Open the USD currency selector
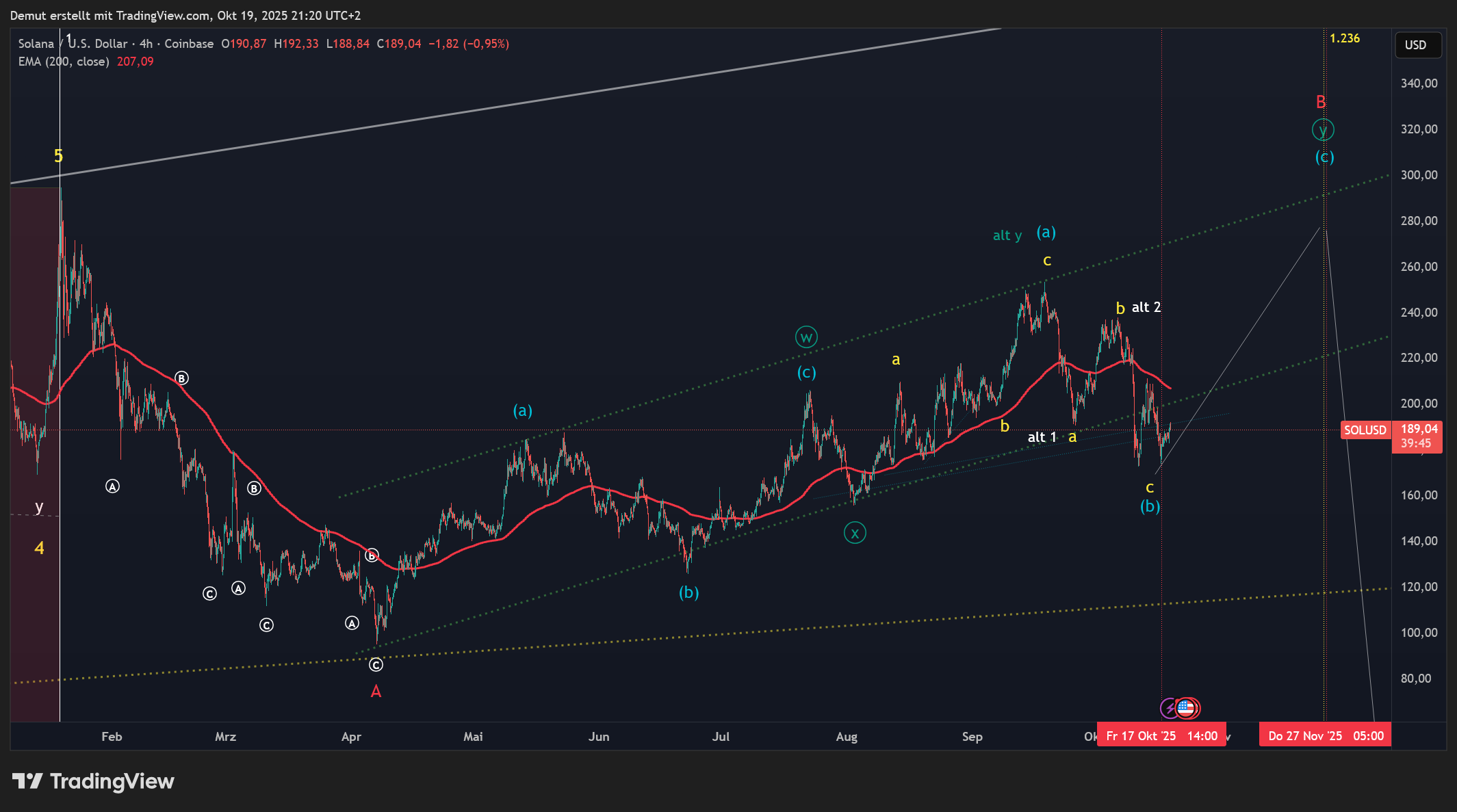Image resolution: width=1457 pixels, height=812 pixels. coord(1417,45)
